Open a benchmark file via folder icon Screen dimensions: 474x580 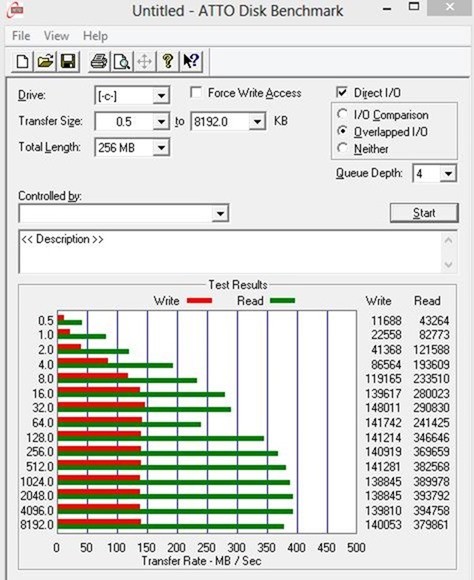tap(45, 61)
